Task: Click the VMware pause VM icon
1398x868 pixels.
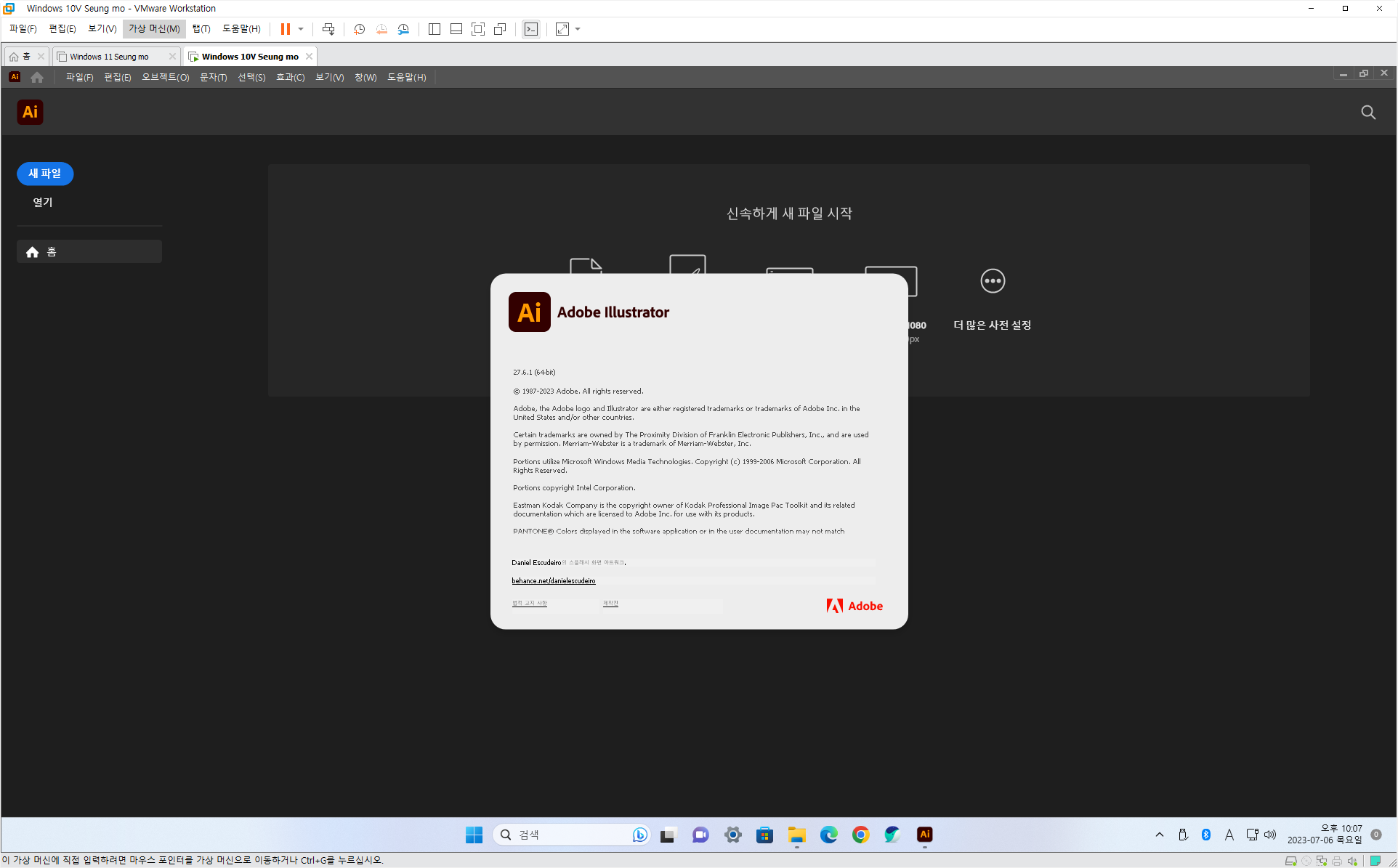Action: point(286,29)
